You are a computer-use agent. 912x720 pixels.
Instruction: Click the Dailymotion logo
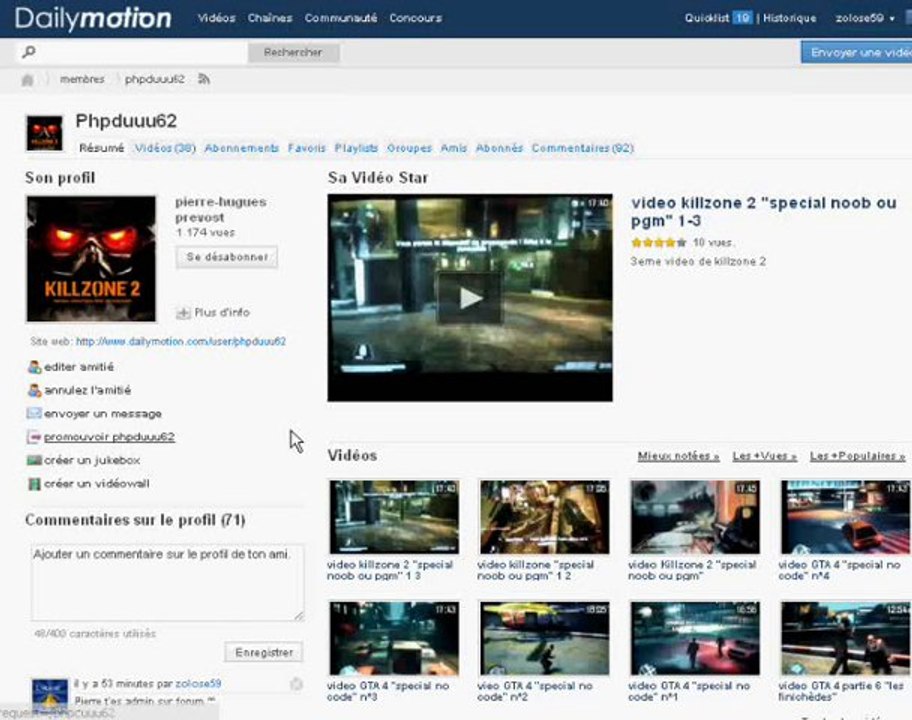(93, 18)
